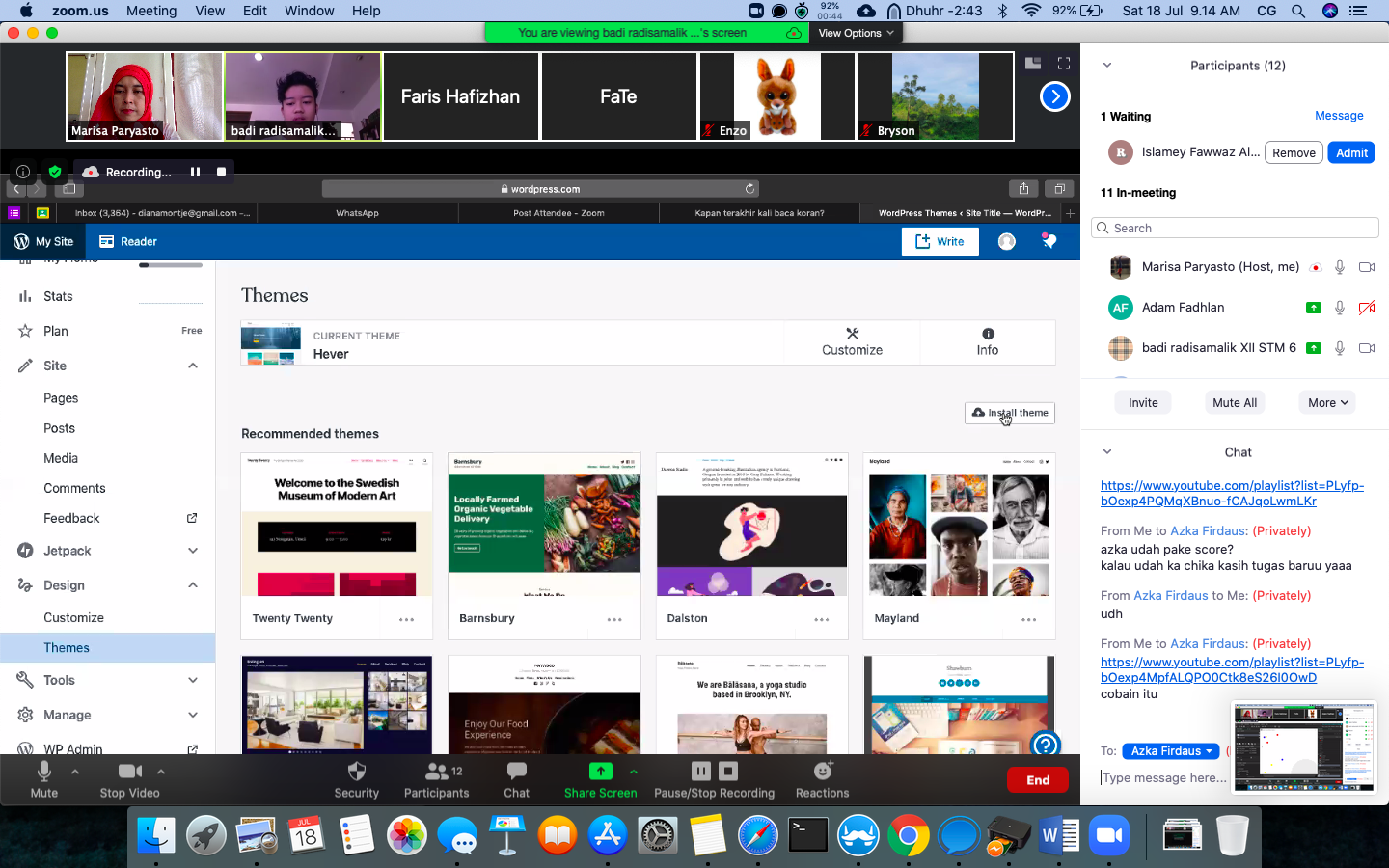1389x868 pixels.
Task: Open share screen options caret
Action: tap(634, 771)
